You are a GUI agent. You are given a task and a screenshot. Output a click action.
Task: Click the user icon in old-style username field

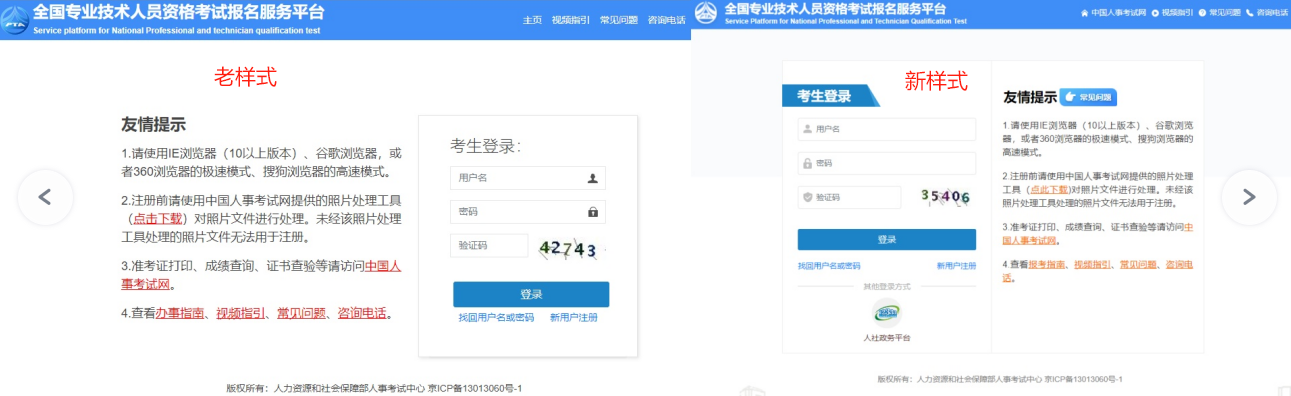pos(593,178)
